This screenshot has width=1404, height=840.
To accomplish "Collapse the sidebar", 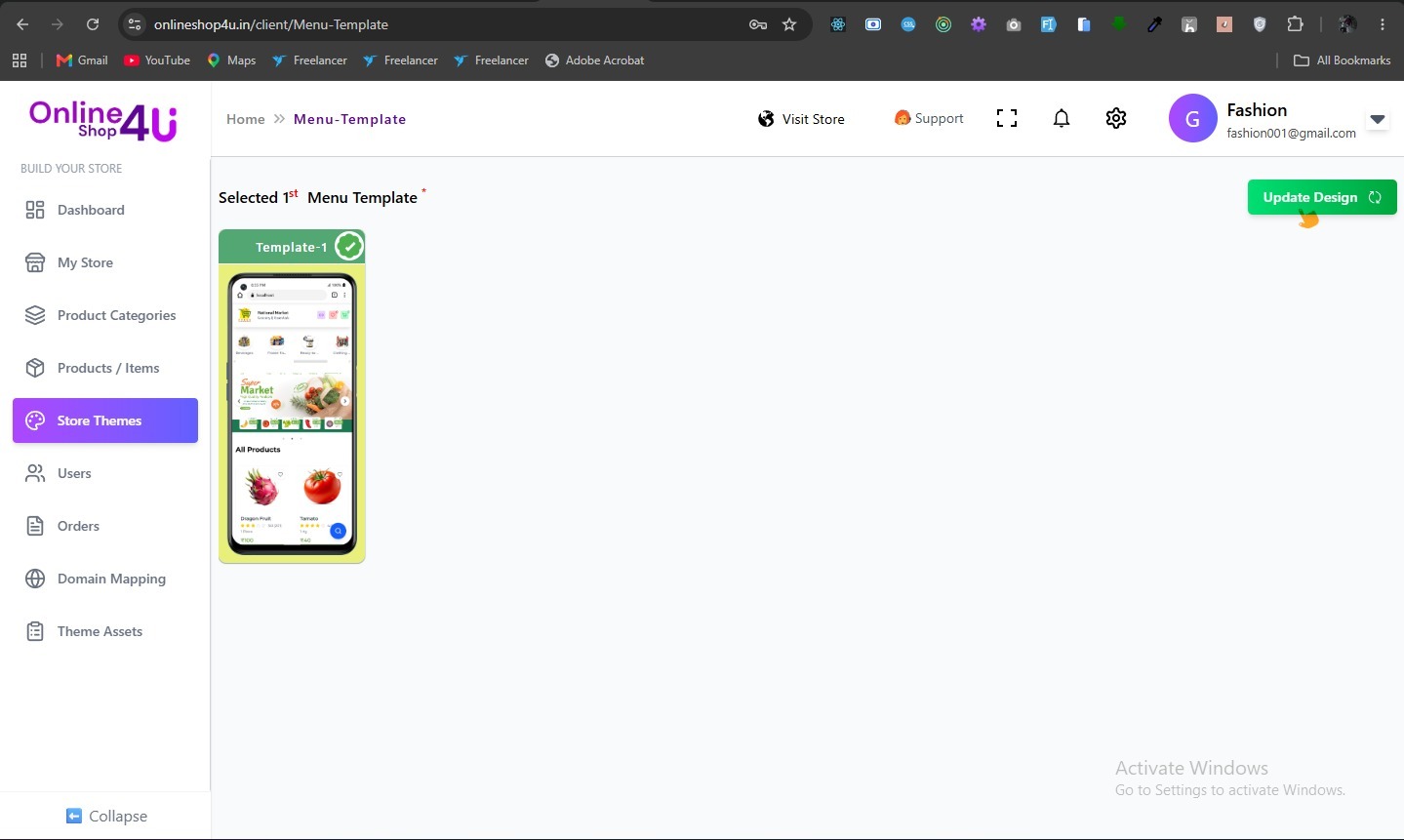I will point(106,816).
